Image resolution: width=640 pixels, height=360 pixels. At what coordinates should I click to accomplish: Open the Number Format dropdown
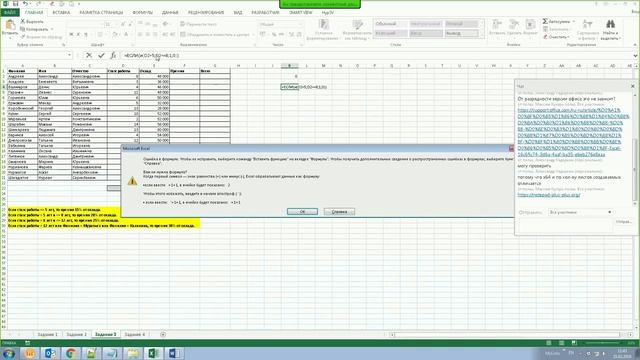pyautogui.click(x=301, y=24)
